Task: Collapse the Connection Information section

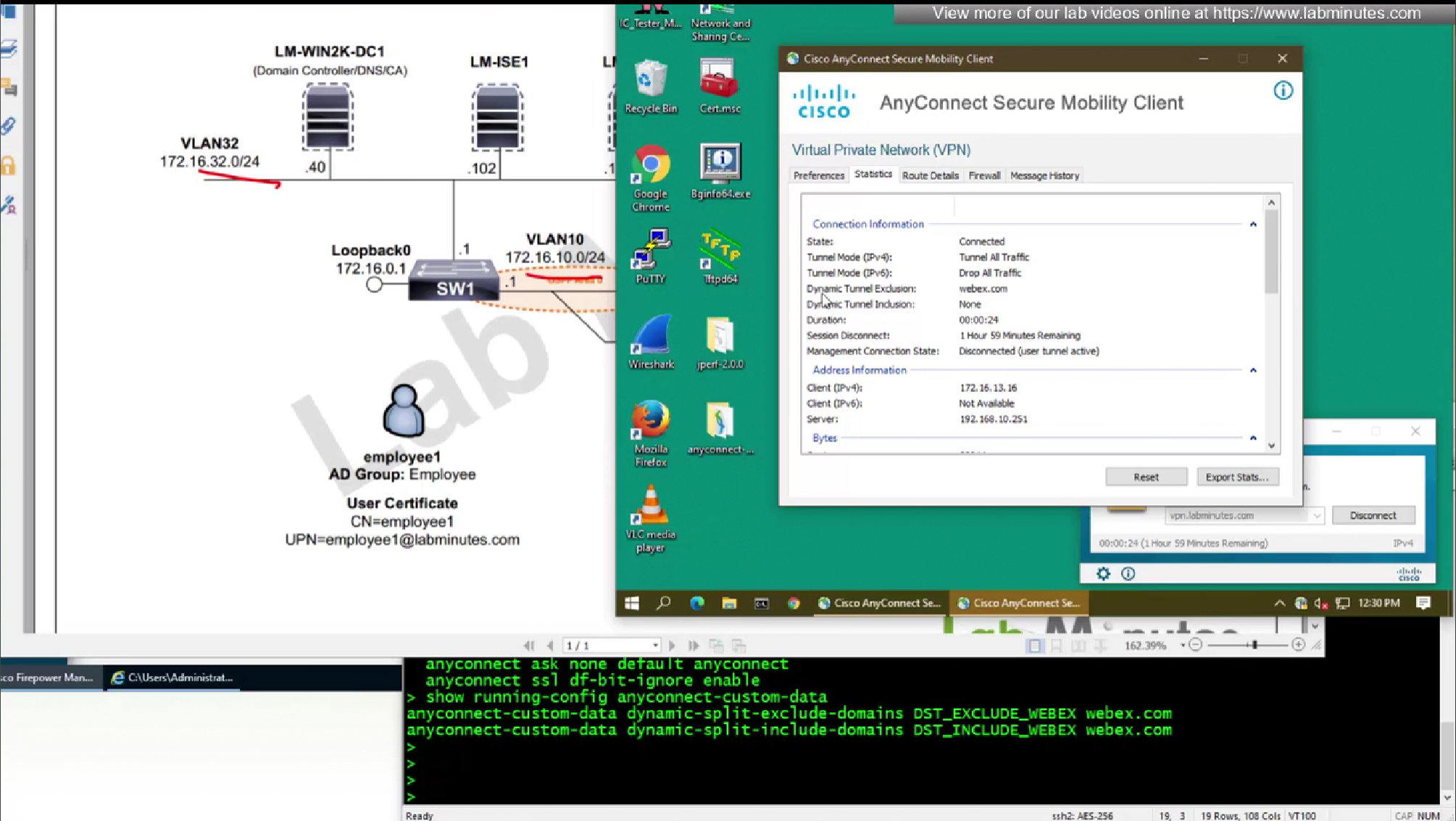Action: point(1253,225)
